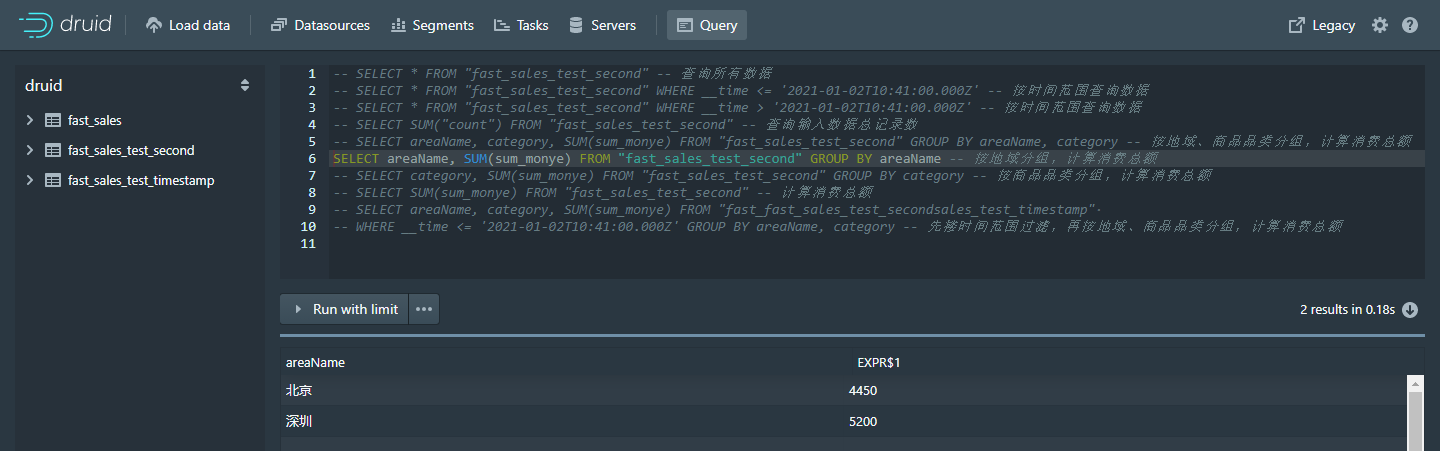The width and height of the screenshot is (1440, 451).
Task: Expand the fast_sales tree node
Action: (30, 120)
